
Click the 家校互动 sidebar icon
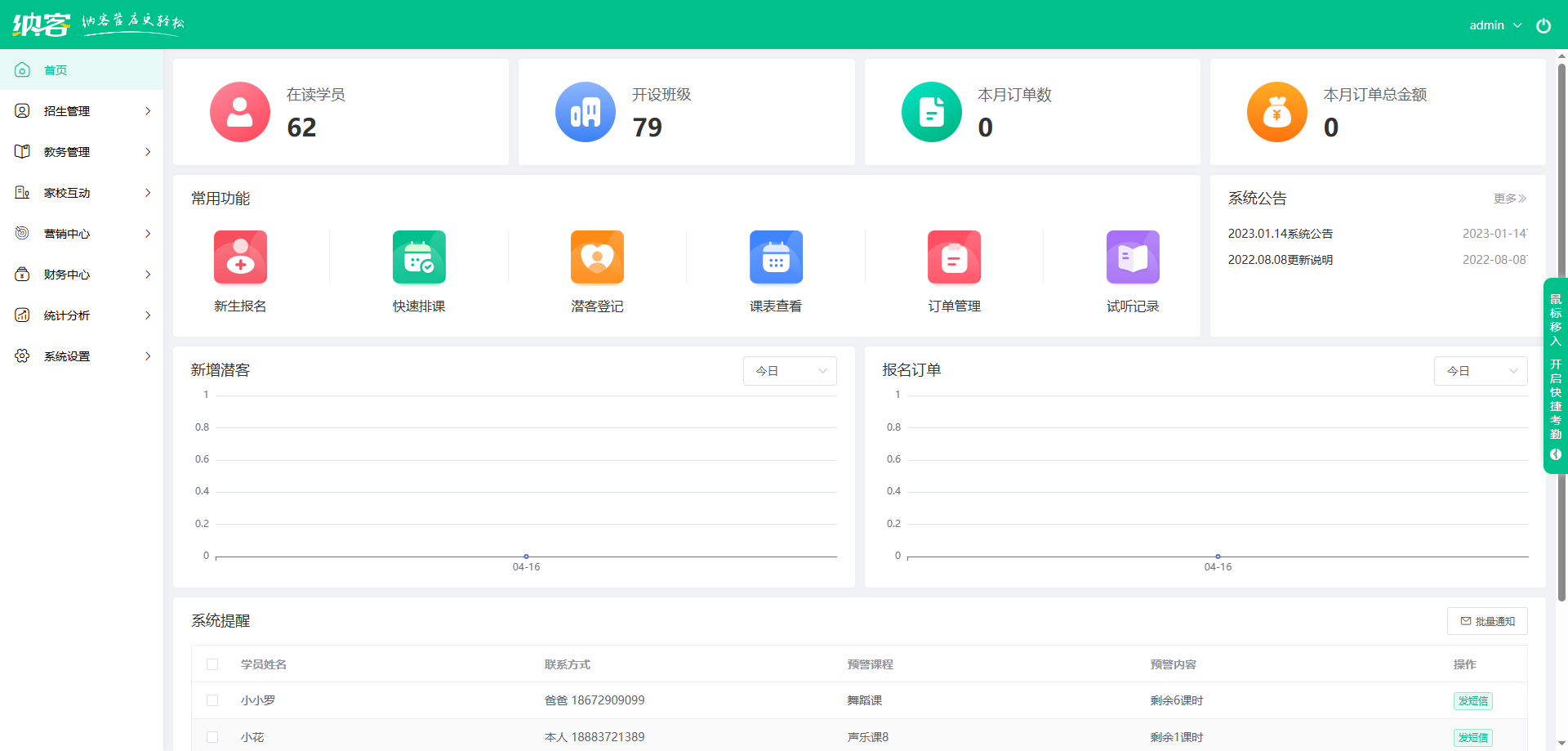[22, 193]
